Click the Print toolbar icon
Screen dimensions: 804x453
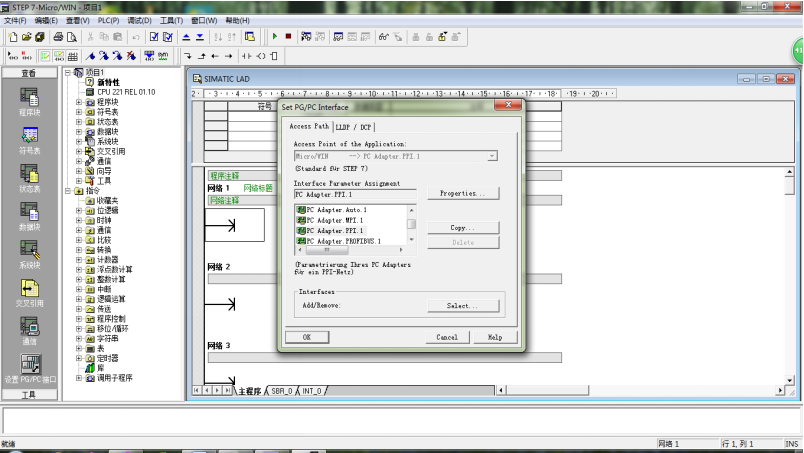tap(58, 37)
